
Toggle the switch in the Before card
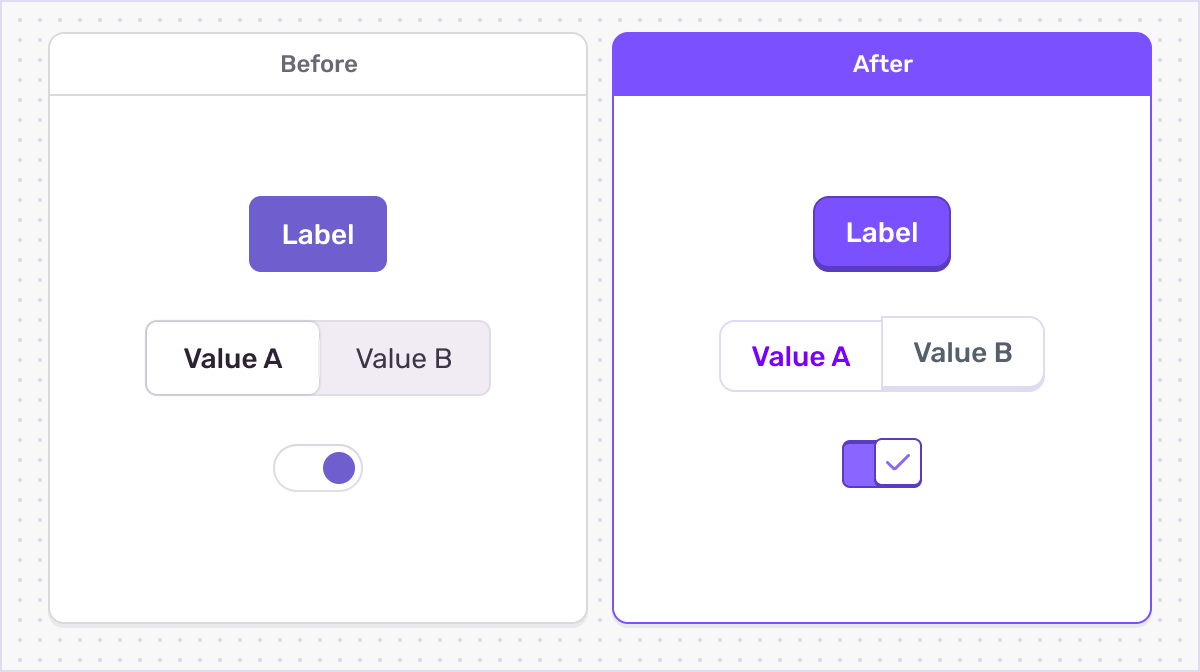pos(318,467)
